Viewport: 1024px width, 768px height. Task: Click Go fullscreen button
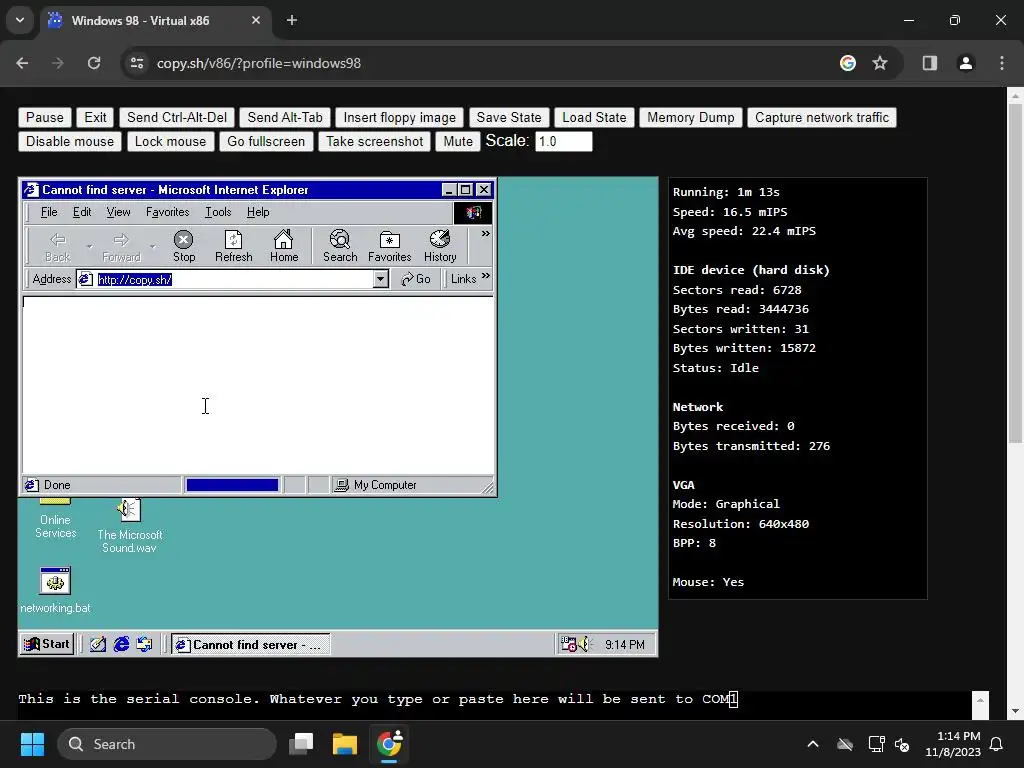click(266, 141)
